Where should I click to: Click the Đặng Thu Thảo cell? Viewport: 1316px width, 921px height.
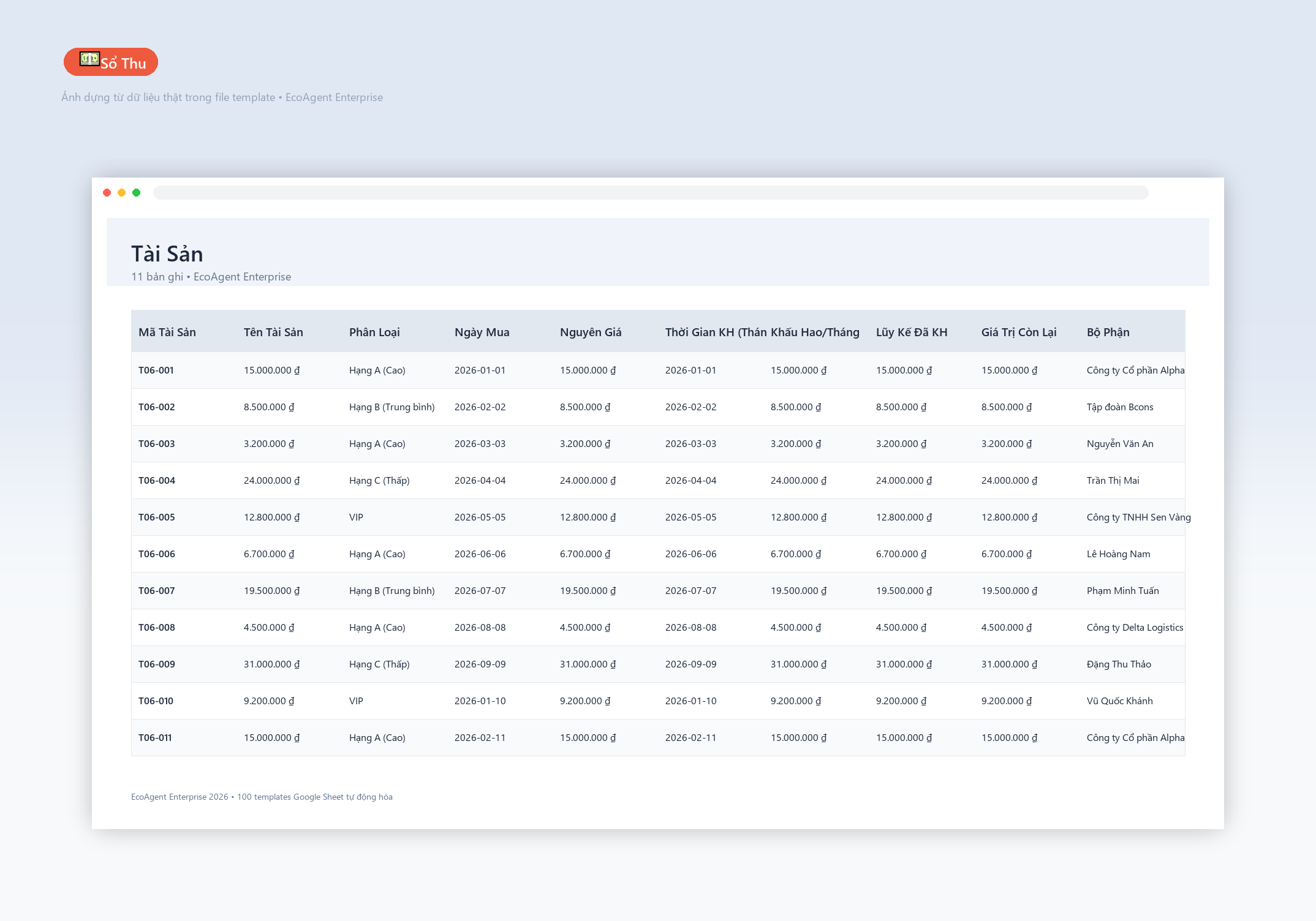[x=1119, y=664]
